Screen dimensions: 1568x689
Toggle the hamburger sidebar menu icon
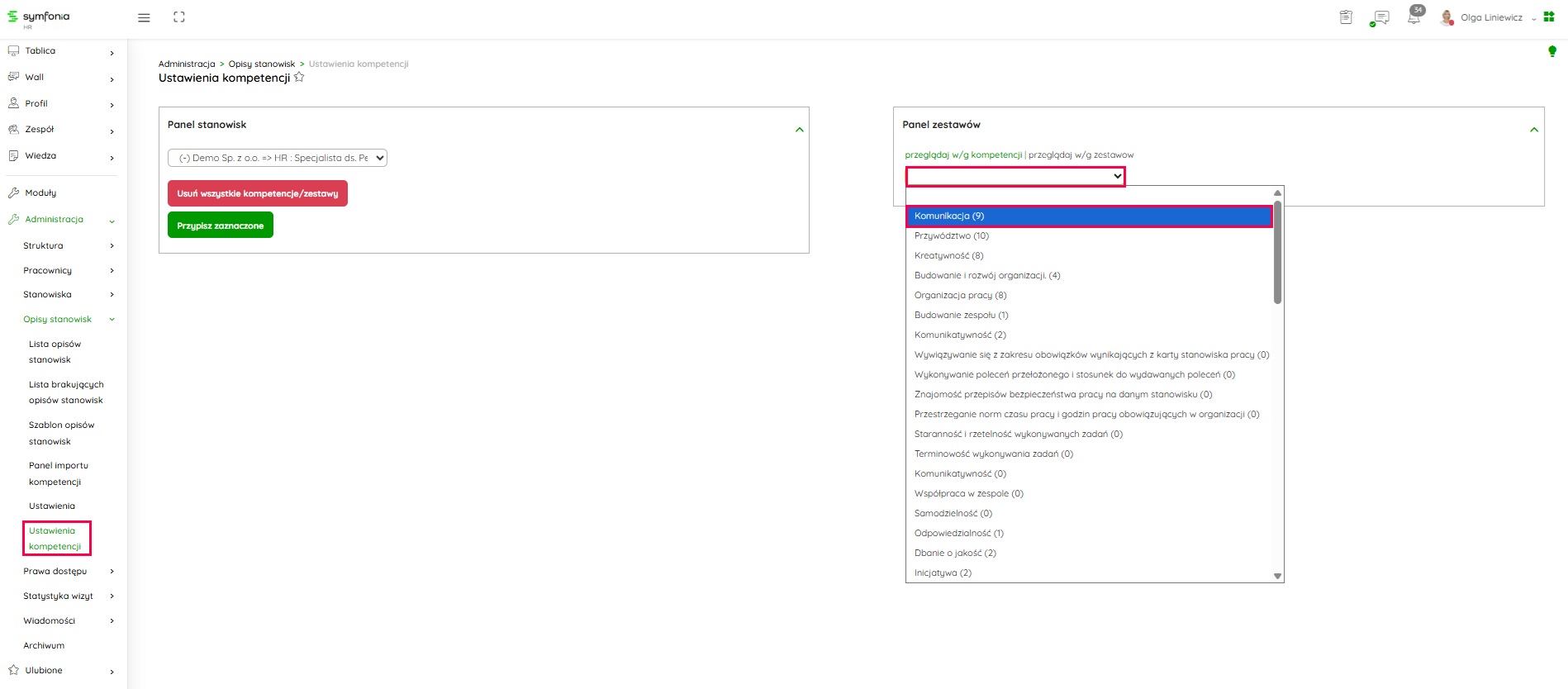(x=144, y=17)
